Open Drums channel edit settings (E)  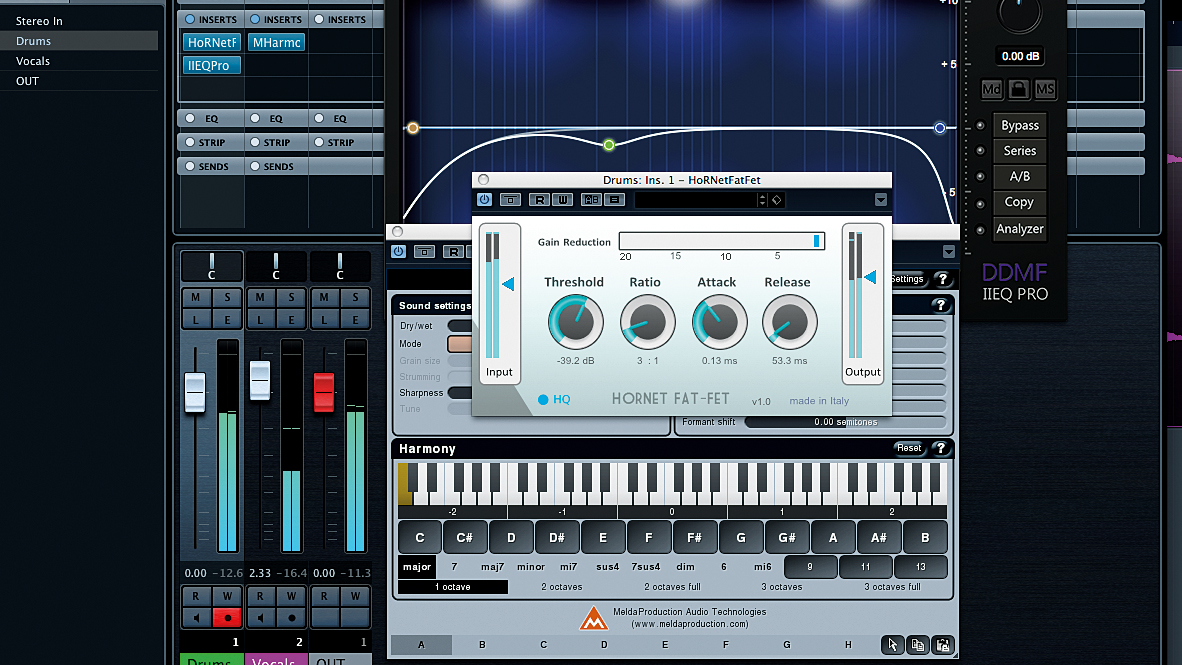[x=227, y=320]
